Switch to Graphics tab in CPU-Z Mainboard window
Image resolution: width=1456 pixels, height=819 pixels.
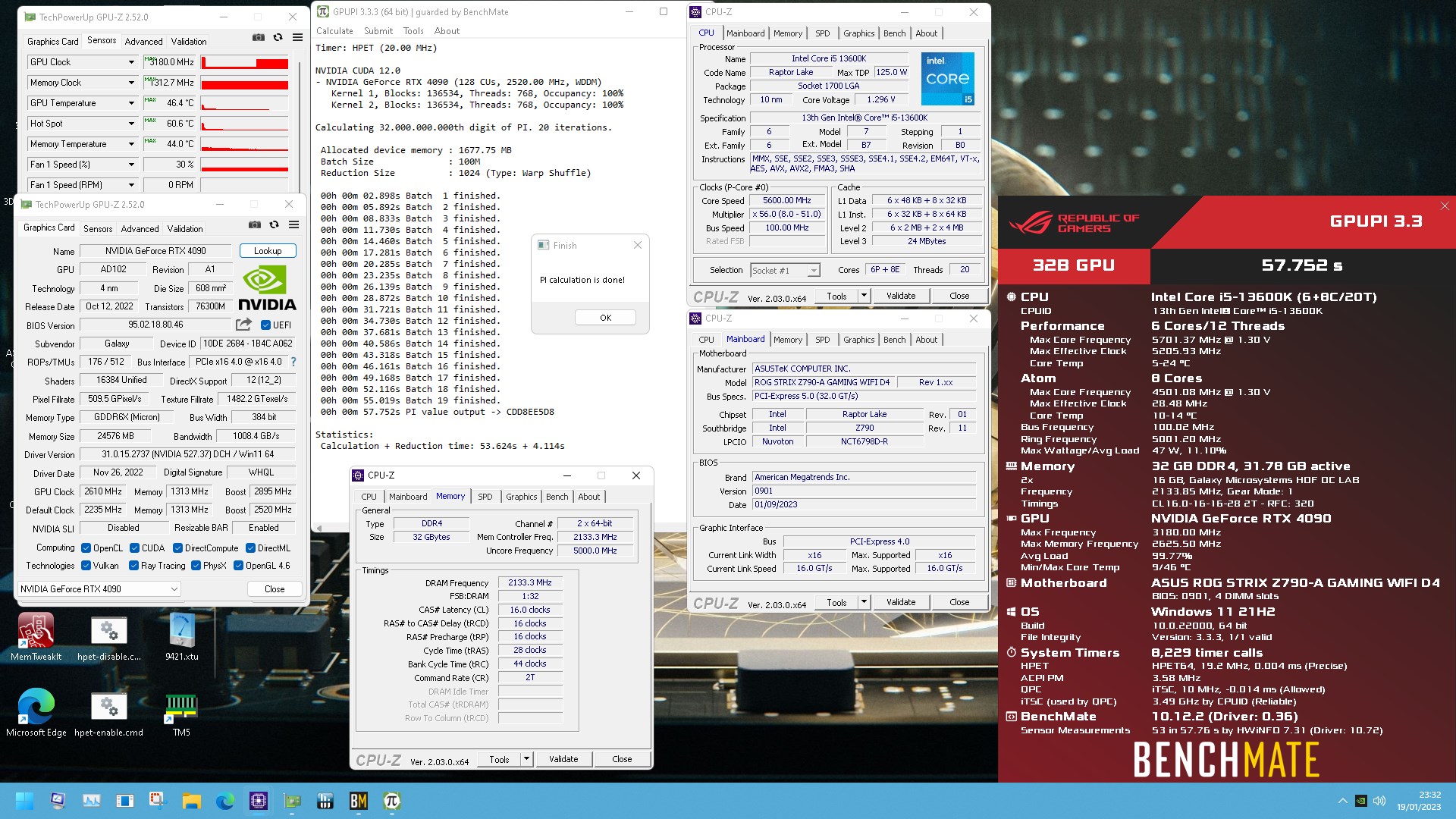point(859,340)
